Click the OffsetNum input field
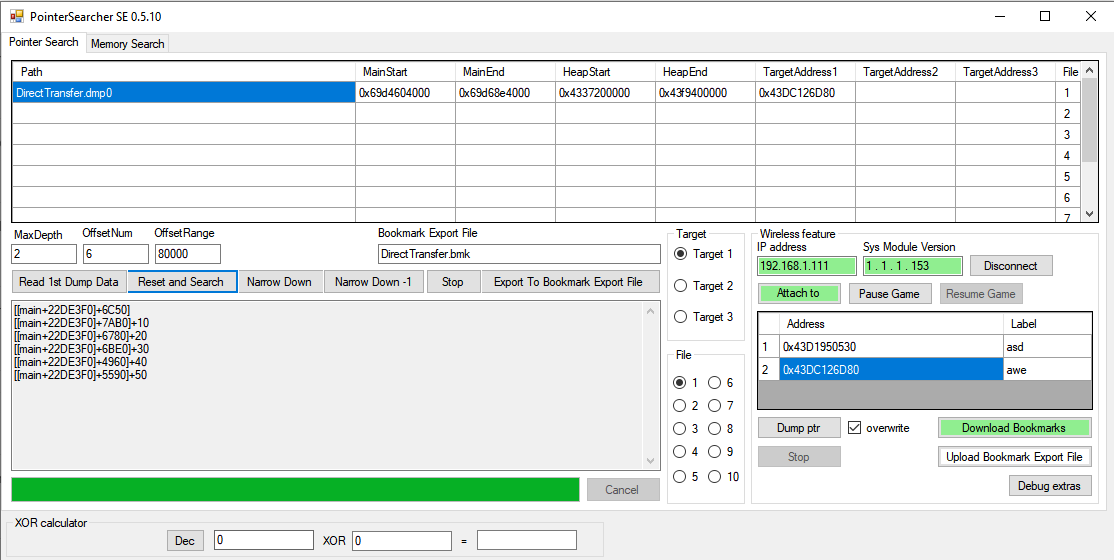 (x=116, y=254)
